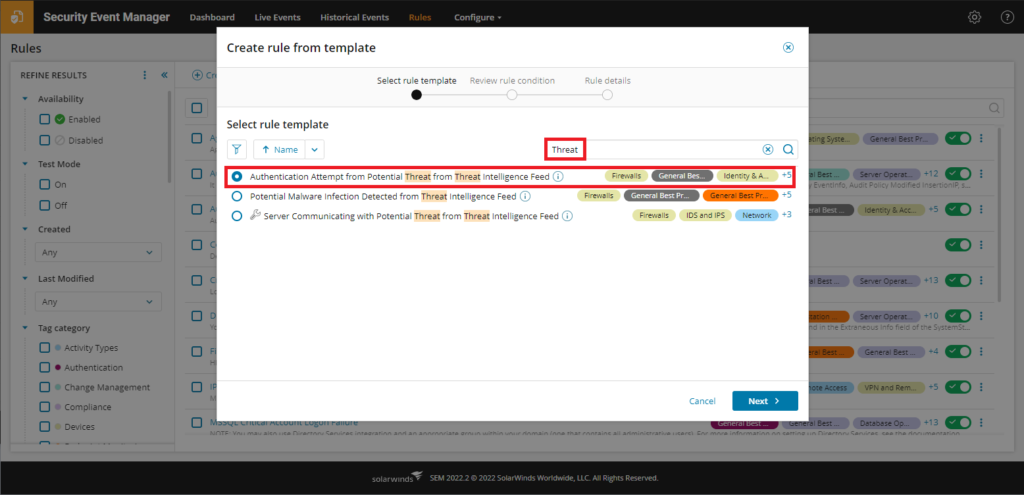Image resolution: width=1024 pixels, height=495 pixels.
Task: Click the Security Event Manager logo icon
Action: pos(17,17)
